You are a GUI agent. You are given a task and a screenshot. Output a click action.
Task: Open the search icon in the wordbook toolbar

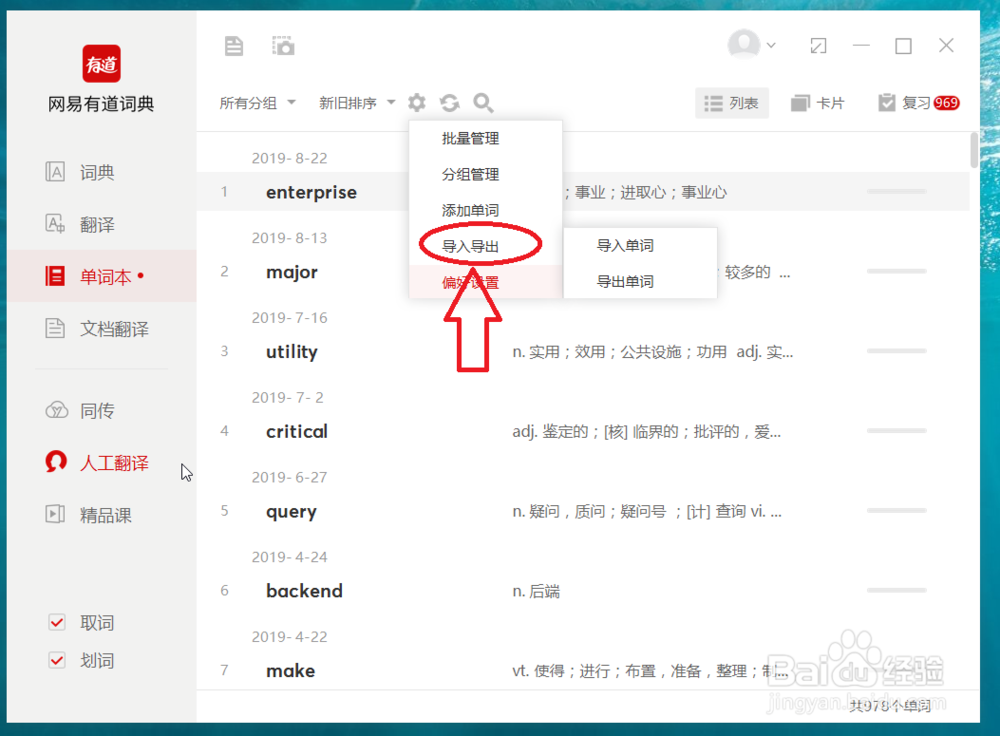pyautogui.click(x=482, y=102)
